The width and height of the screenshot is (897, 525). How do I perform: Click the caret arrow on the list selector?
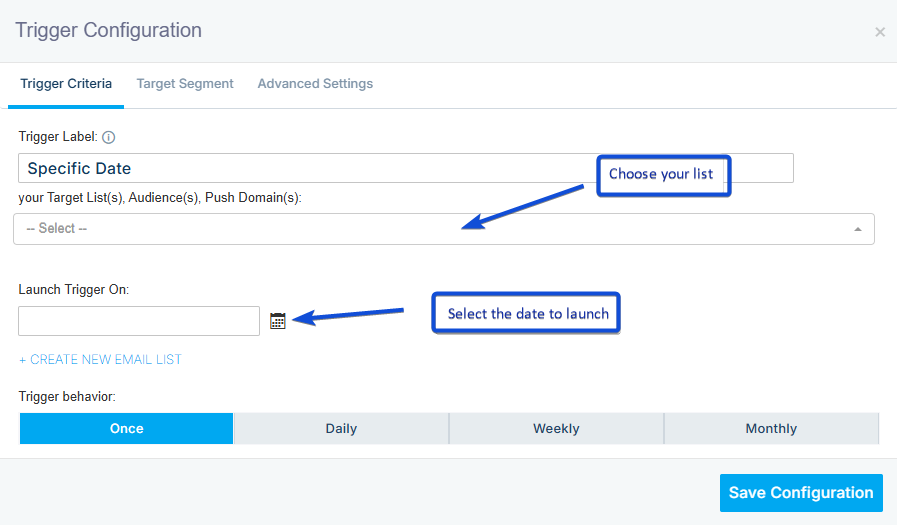857,229
